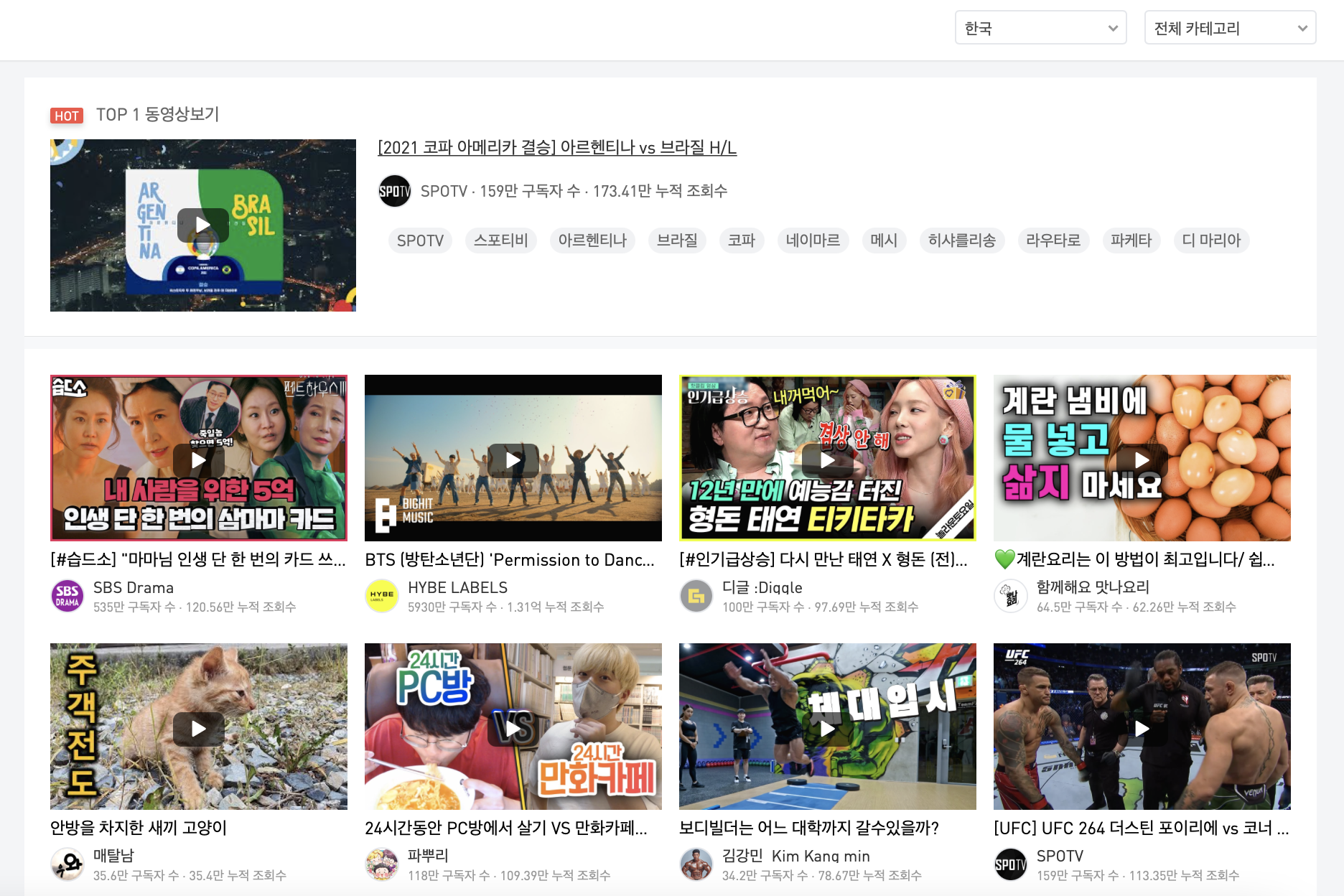Select the 히샤를리송 tag chip

coord(962,241)
